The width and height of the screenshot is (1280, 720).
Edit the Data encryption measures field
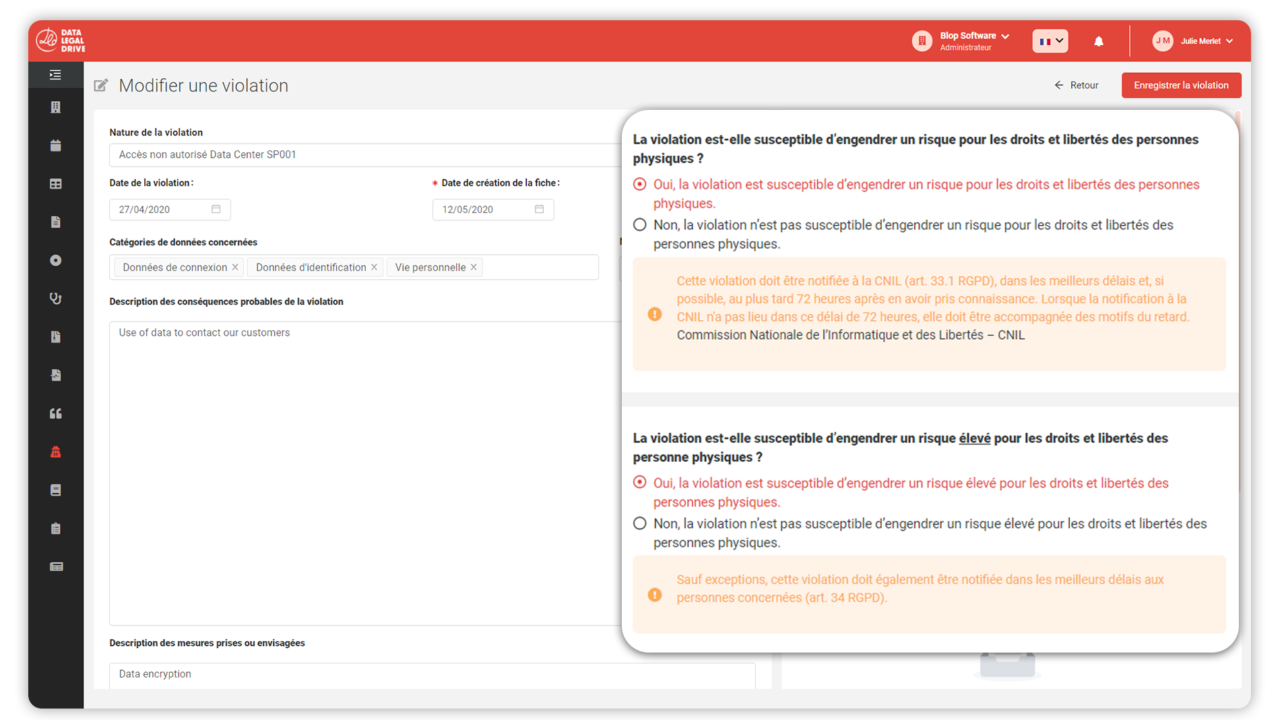432,675
